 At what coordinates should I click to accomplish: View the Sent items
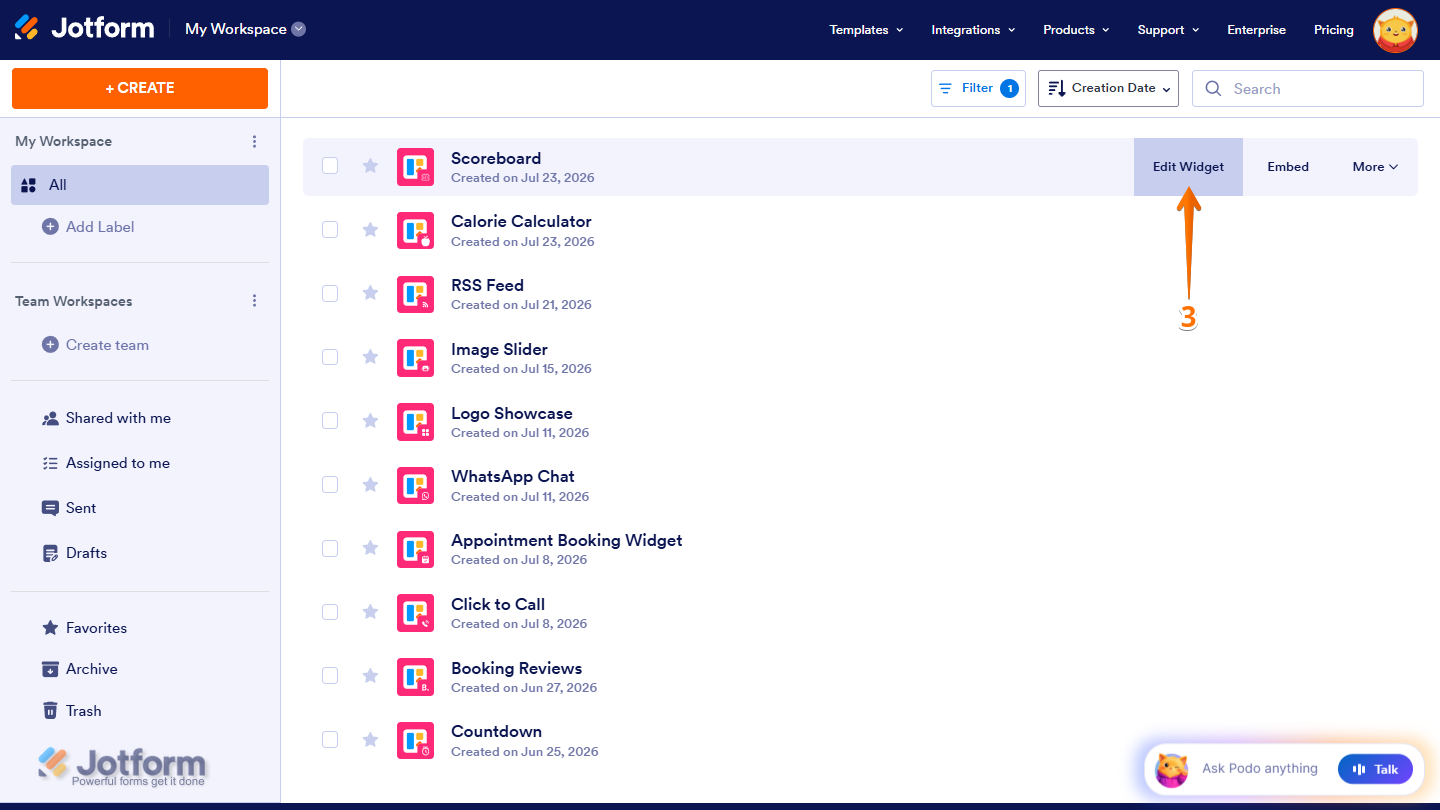click(69, 508)
